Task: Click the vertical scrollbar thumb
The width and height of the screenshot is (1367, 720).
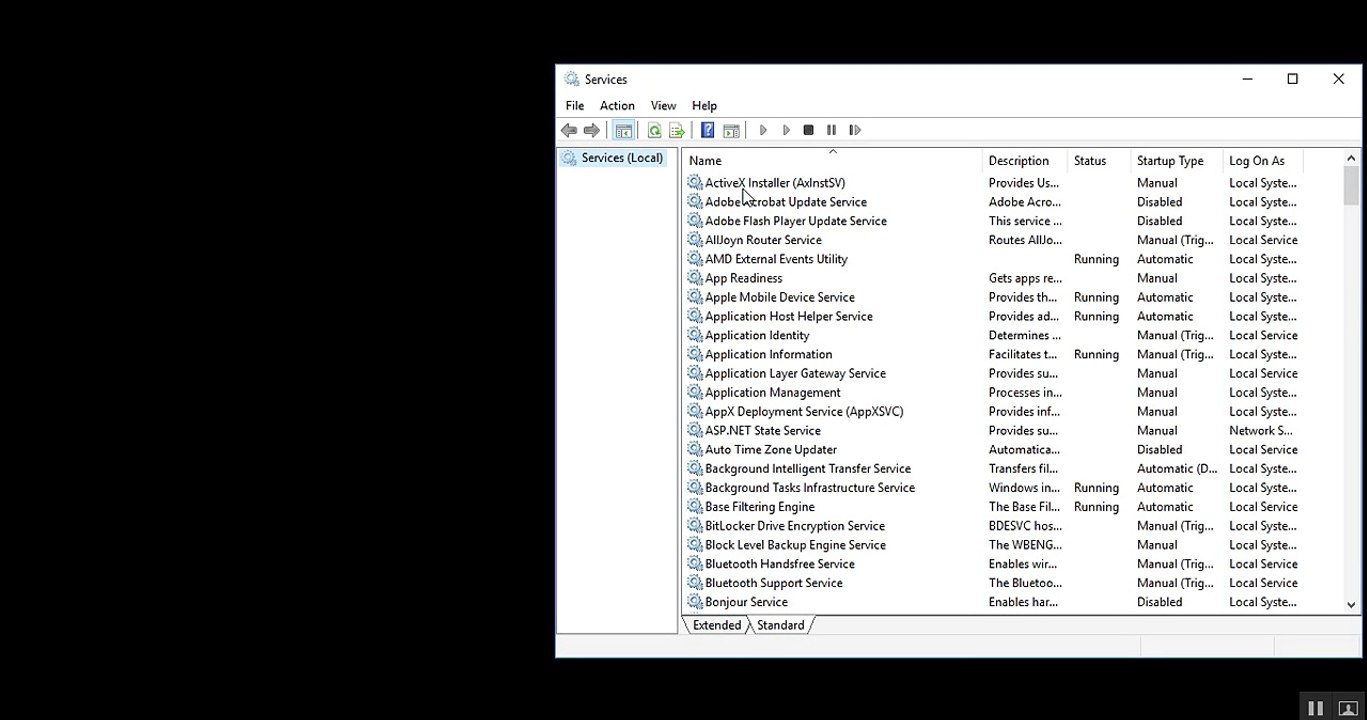Action: tap(1351, 186)
